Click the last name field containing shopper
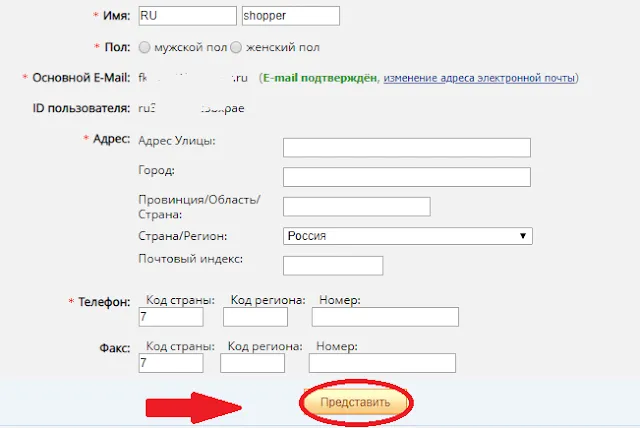 pos(291,16)
